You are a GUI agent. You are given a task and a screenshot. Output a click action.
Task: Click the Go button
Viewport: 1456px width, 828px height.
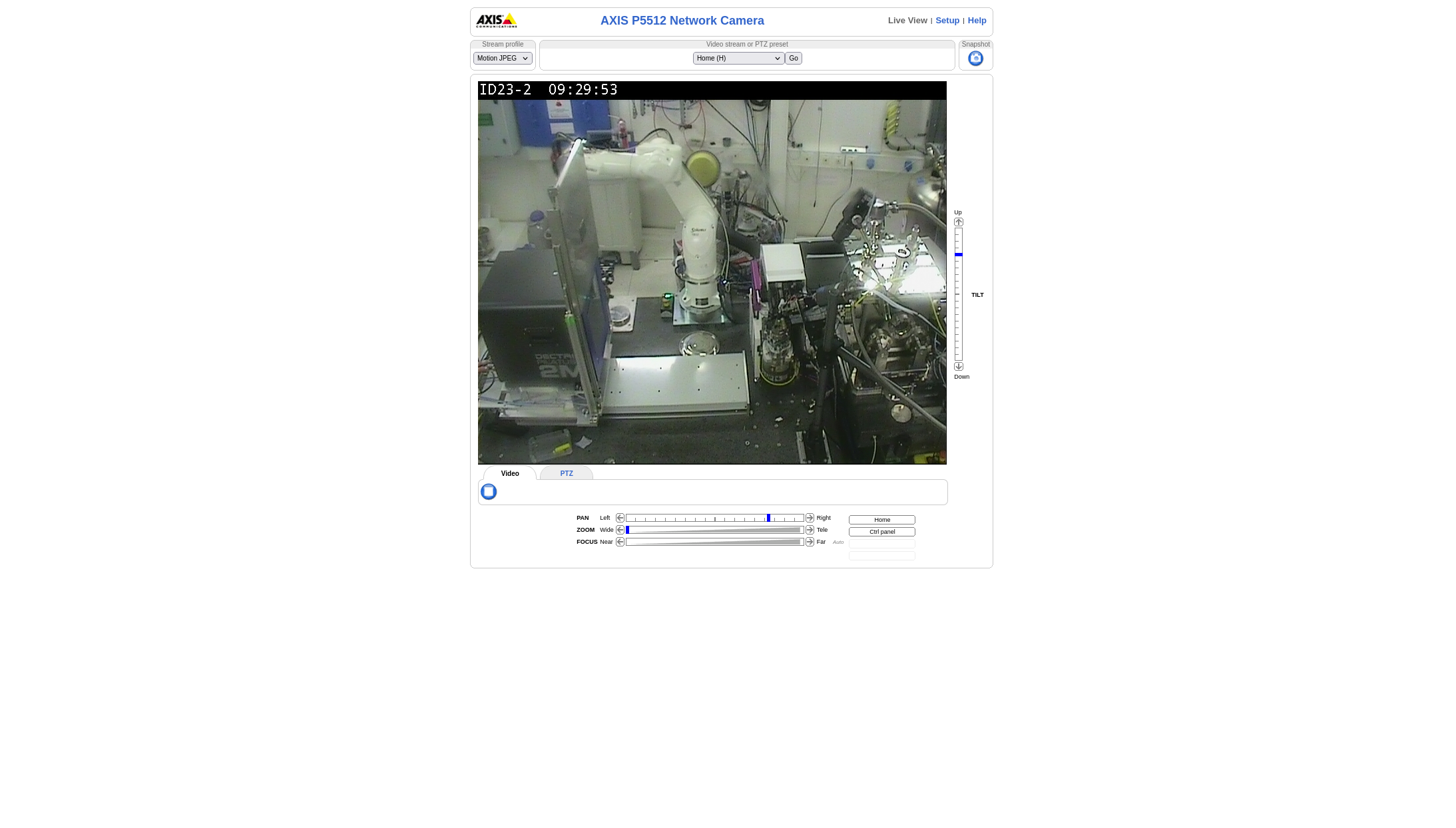(x=793, y=58)
